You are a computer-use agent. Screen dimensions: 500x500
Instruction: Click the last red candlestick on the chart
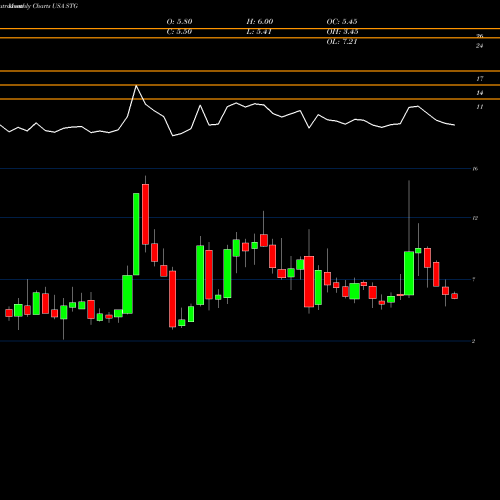click(x=455, y=296)
